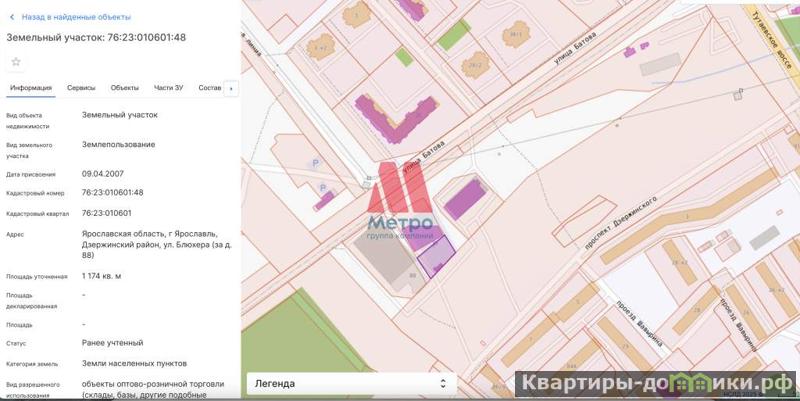Select the purple-outlined highlighted land parcel

(434, 260)
